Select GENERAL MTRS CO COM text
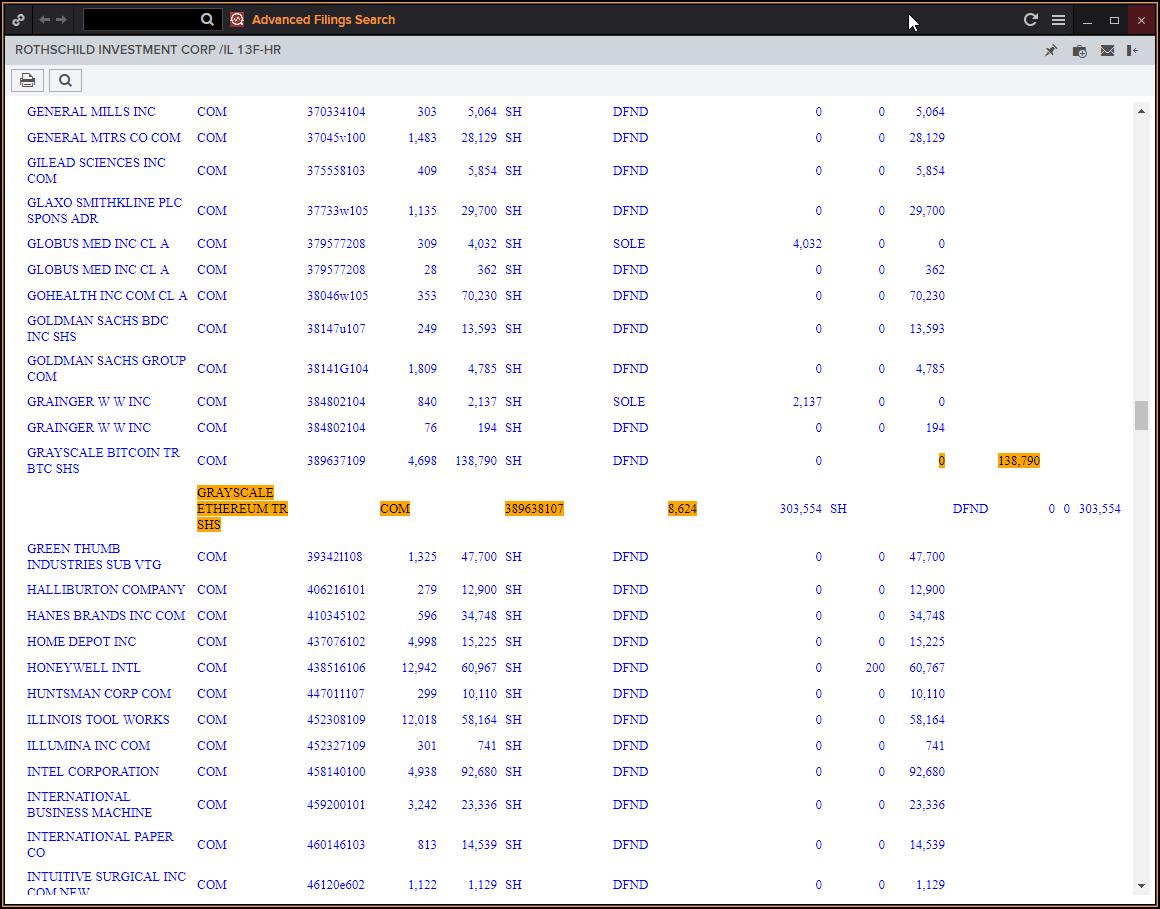The width and height of the screenshot is (1160, 909). coord(104,138)
